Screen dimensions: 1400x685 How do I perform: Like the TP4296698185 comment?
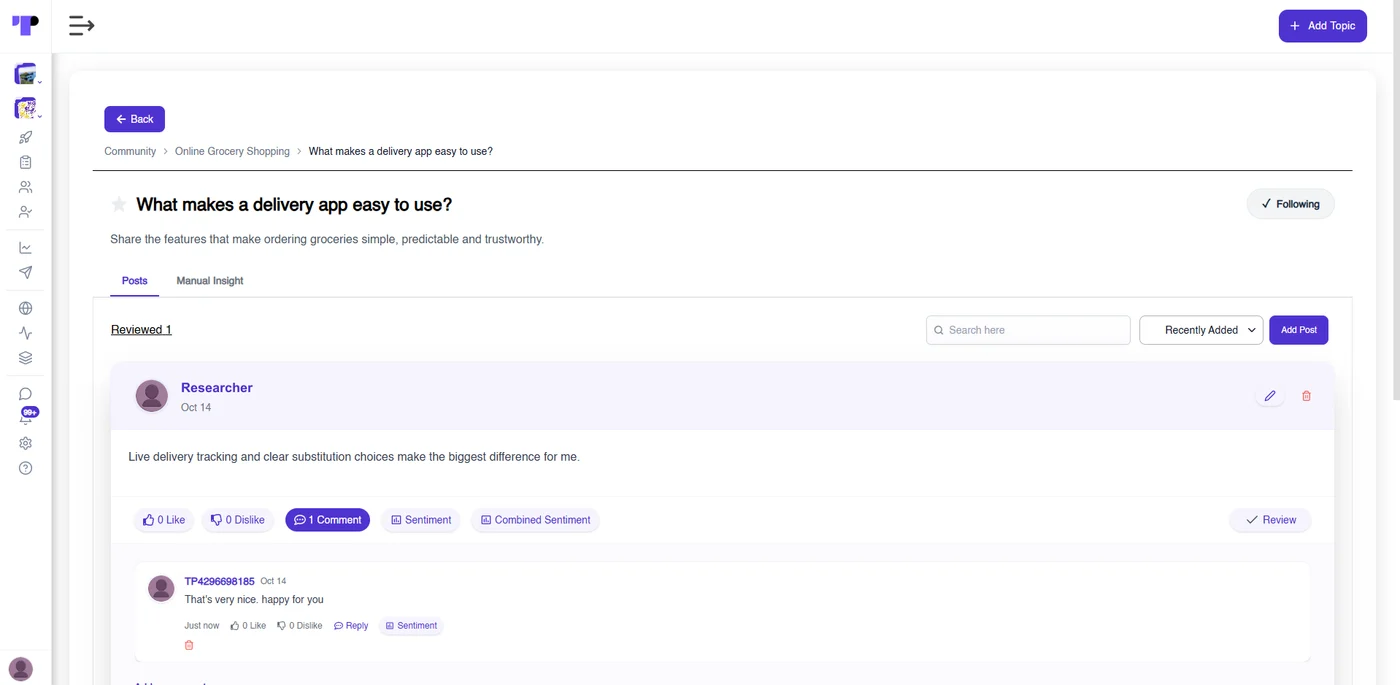tap(248, 626)
